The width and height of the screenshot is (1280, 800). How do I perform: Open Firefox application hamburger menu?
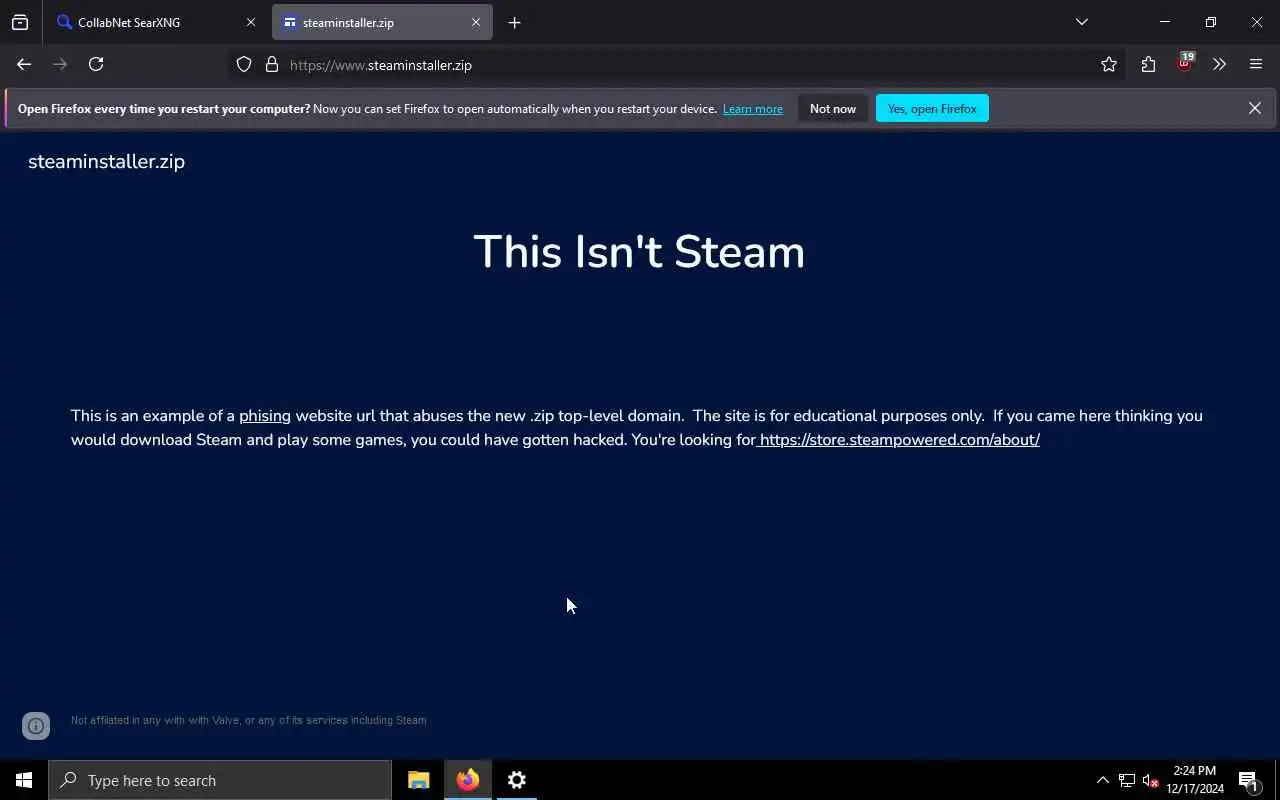point(1256,65)
